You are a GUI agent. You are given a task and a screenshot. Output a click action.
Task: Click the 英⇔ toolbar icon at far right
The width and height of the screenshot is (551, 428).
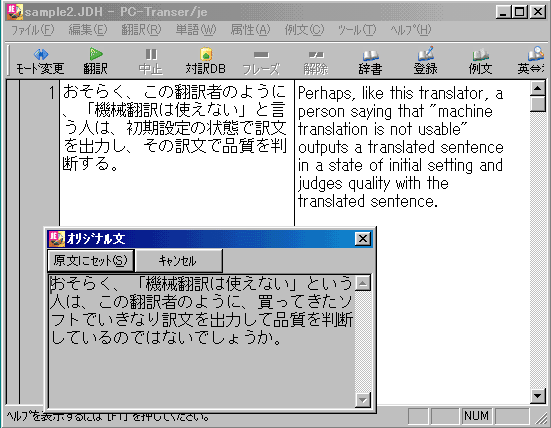(x=531, y=61)
